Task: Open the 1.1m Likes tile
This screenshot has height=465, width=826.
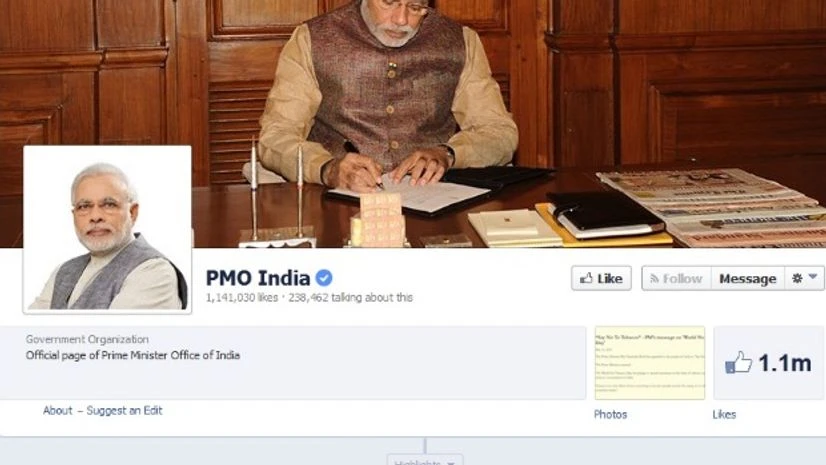Action: click(769, 363)
